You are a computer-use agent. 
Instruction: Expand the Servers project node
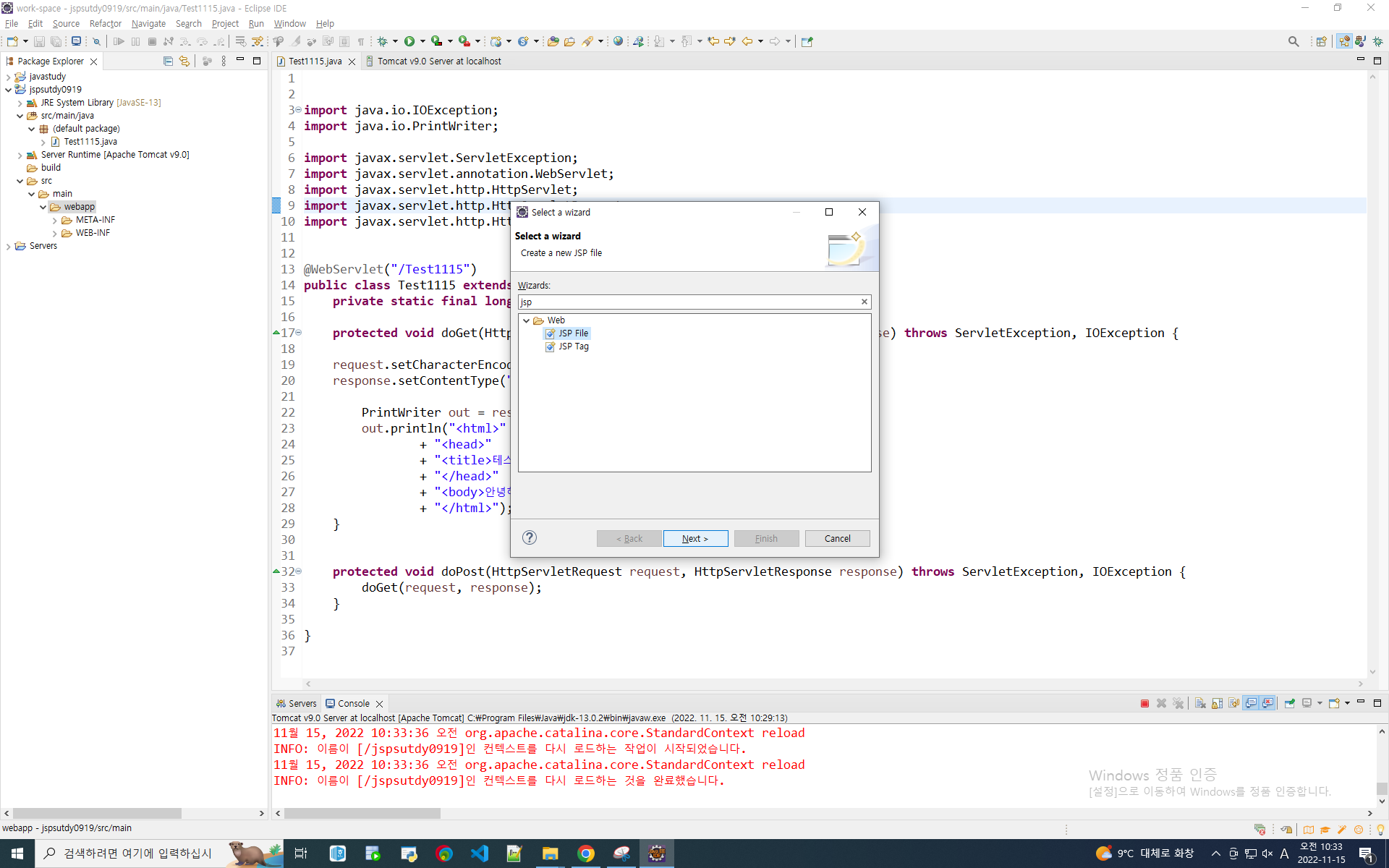click(x=9, y=246)
